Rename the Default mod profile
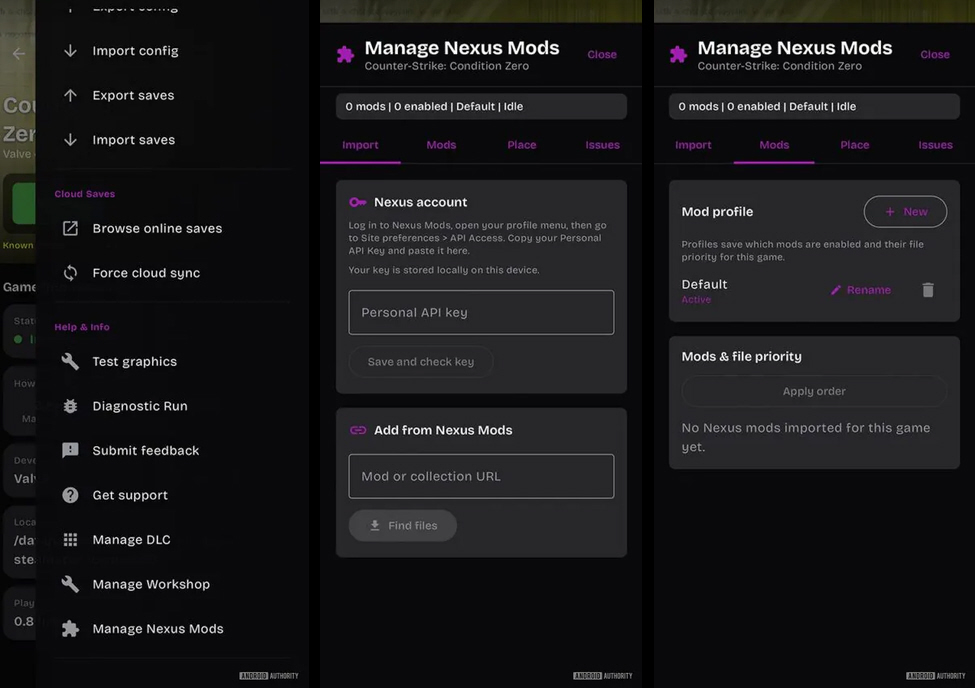 861,290
